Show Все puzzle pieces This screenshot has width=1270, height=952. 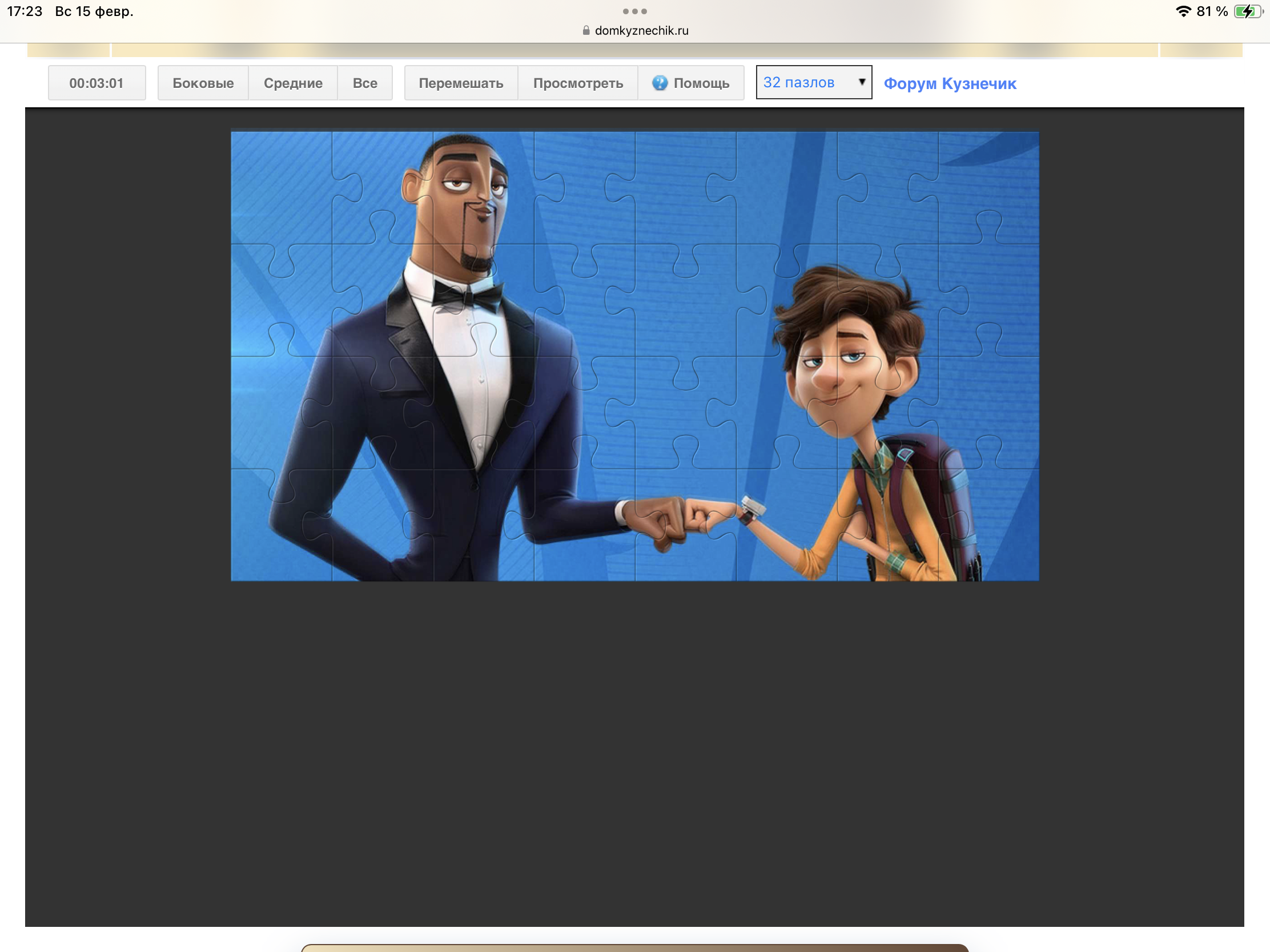click(x=364, y=83)
